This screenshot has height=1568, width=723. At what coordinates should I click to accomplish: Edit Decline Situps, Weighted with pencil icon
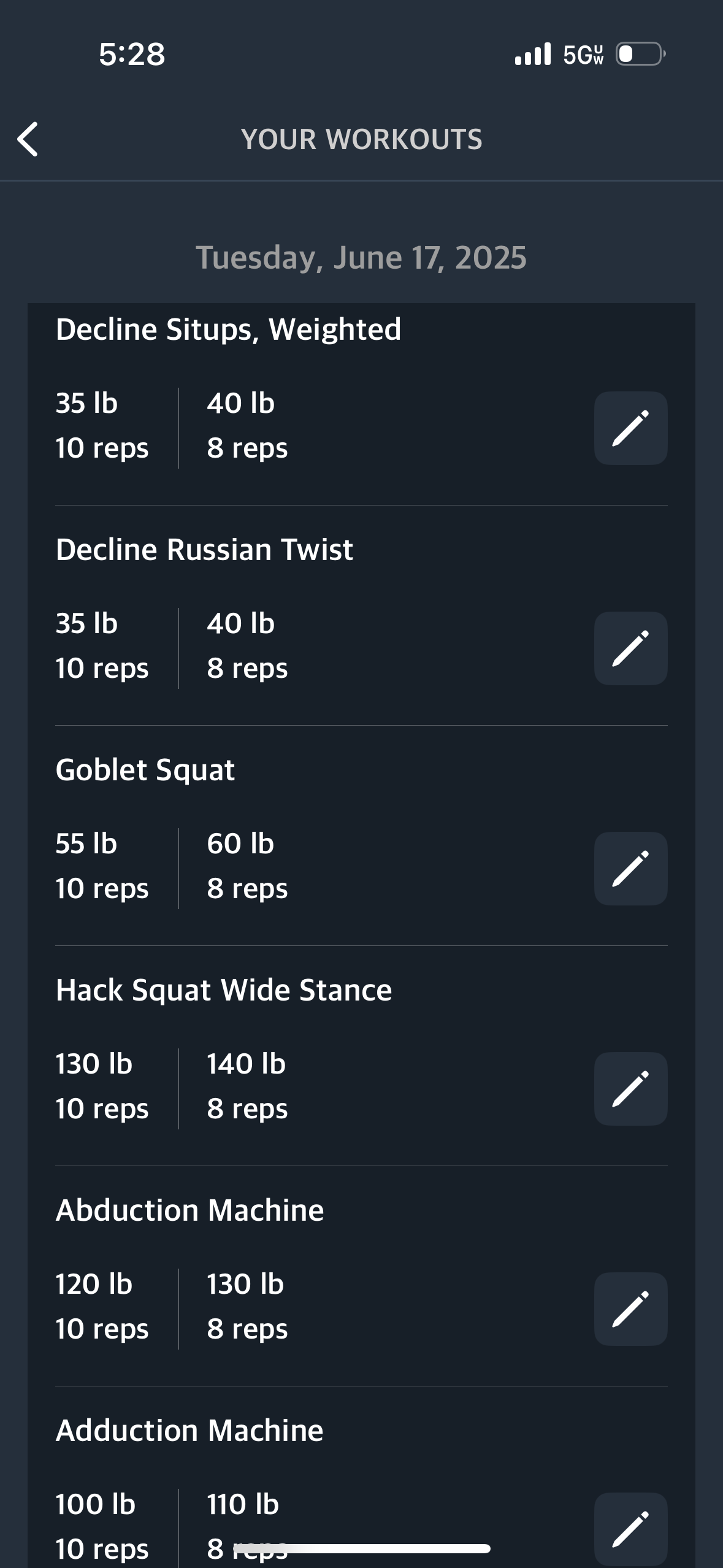630,428
